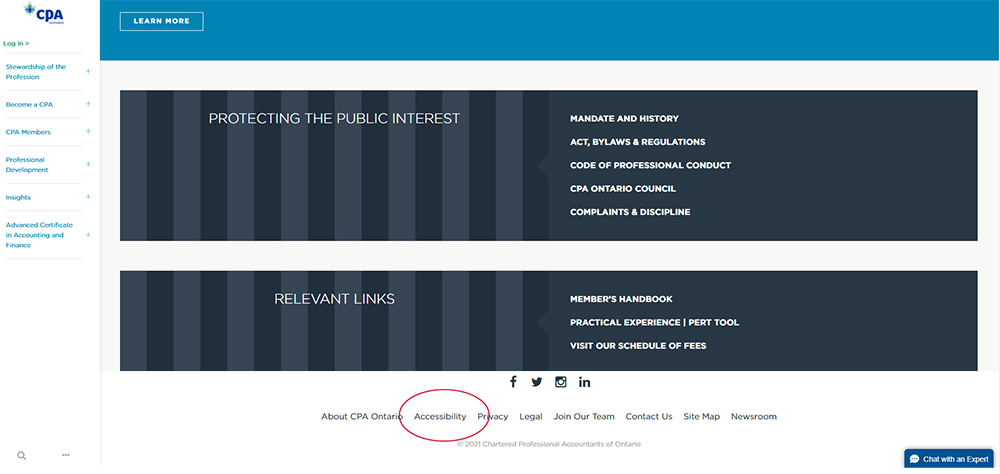The image size is (1000, 474).
Task: Open the Facebook social icon
Action: point(513,382)
